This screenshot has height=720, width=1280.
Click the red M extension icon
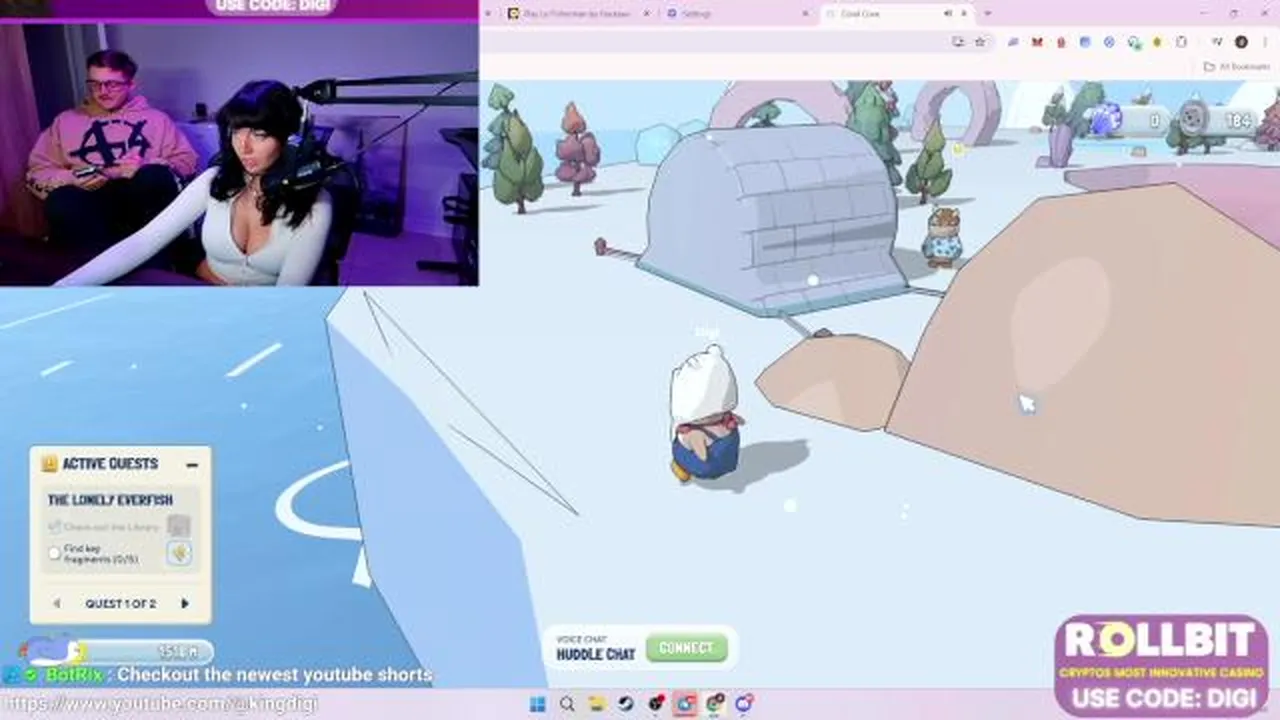[1037, 42]
